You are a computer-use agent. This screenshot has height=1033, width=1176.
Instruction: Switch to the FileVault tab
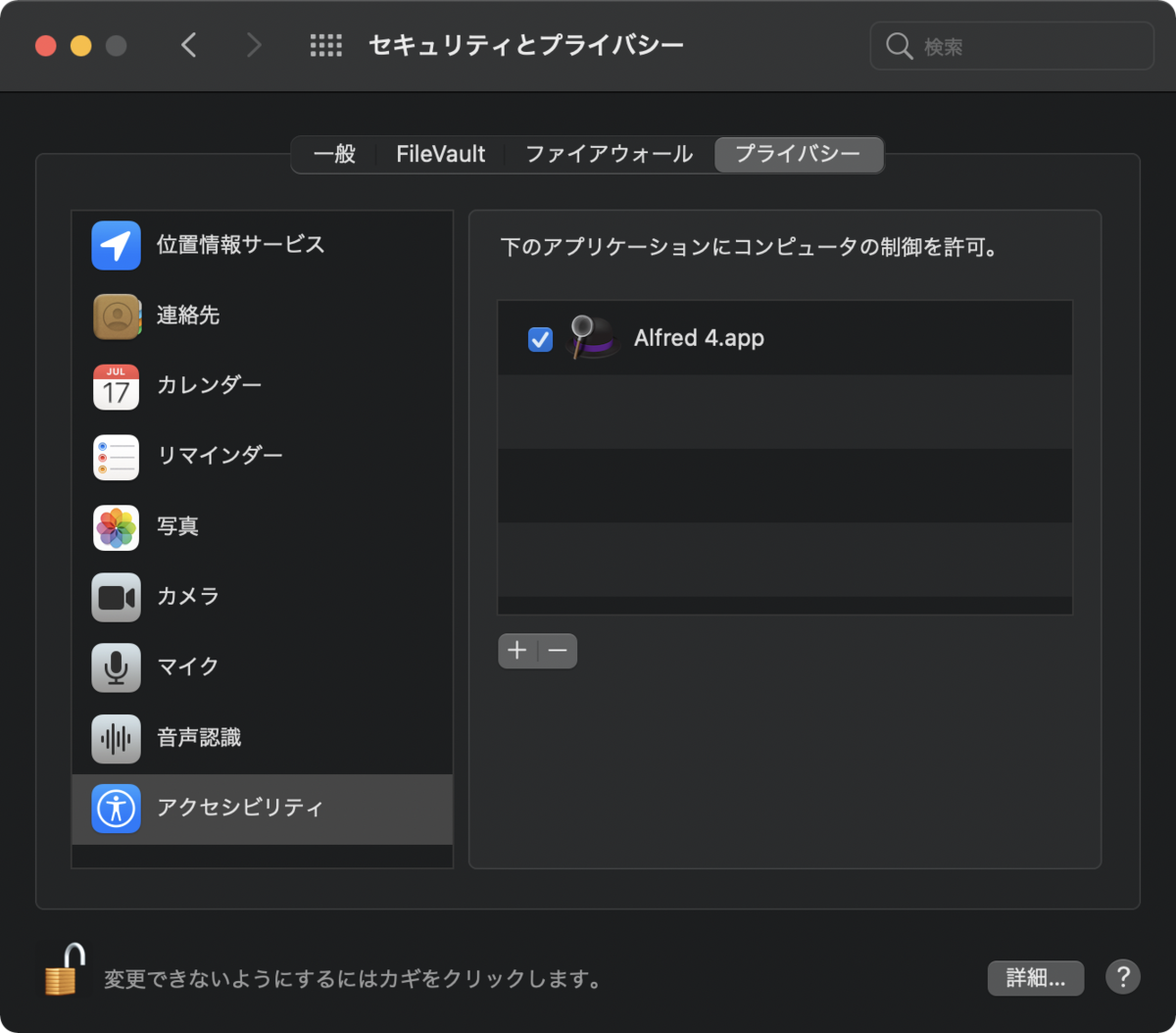tap(439, 154)
